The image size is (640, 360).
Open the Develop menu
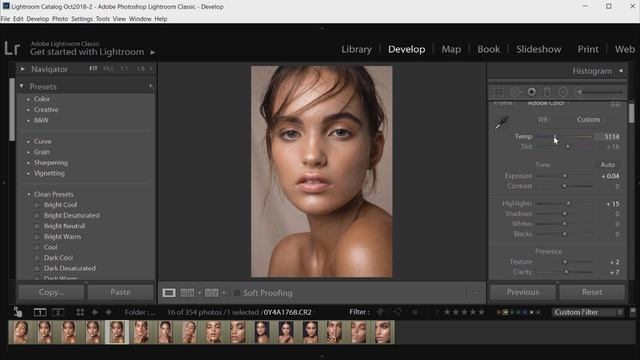[x=38, y=19]
